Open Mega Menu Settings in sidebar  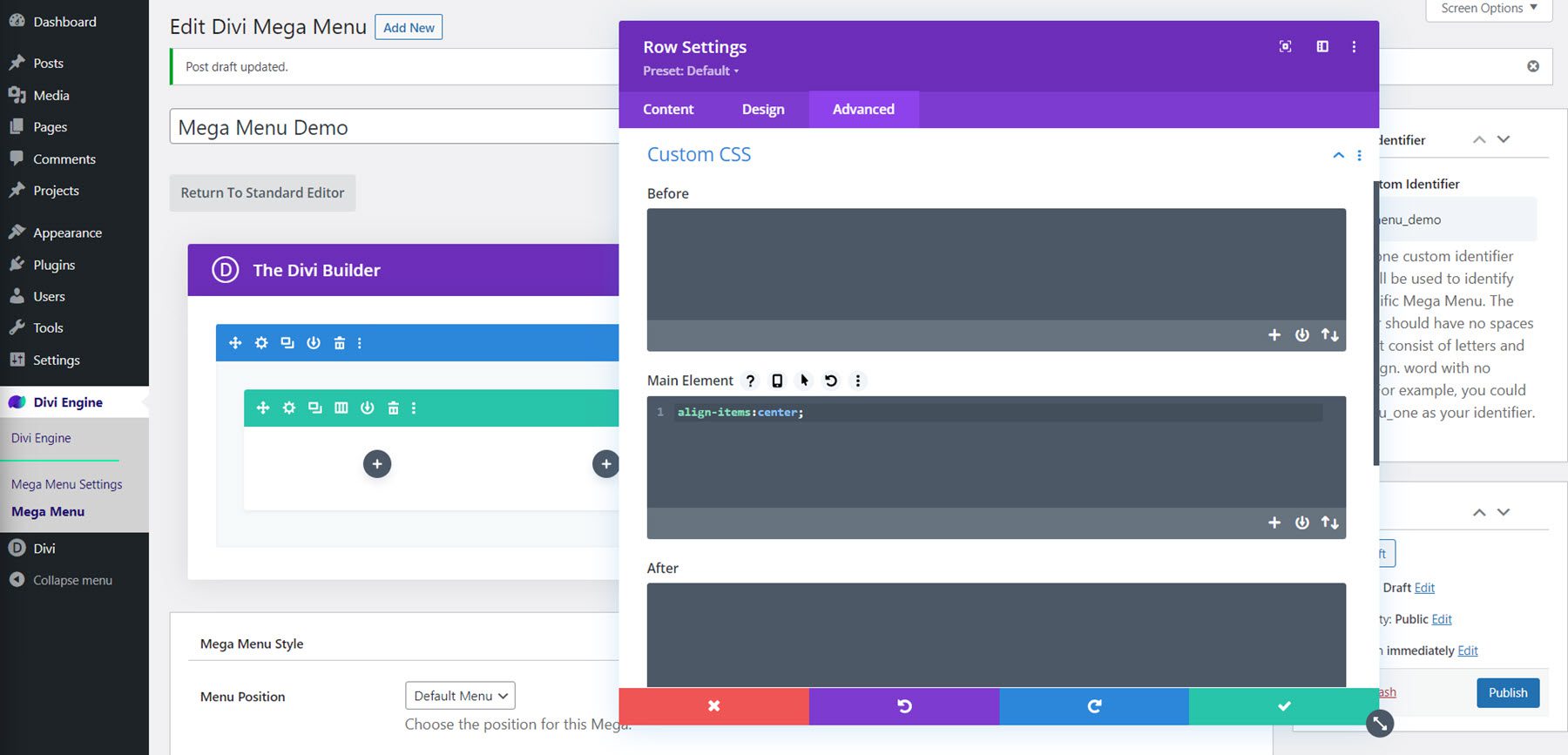point(67,484)
